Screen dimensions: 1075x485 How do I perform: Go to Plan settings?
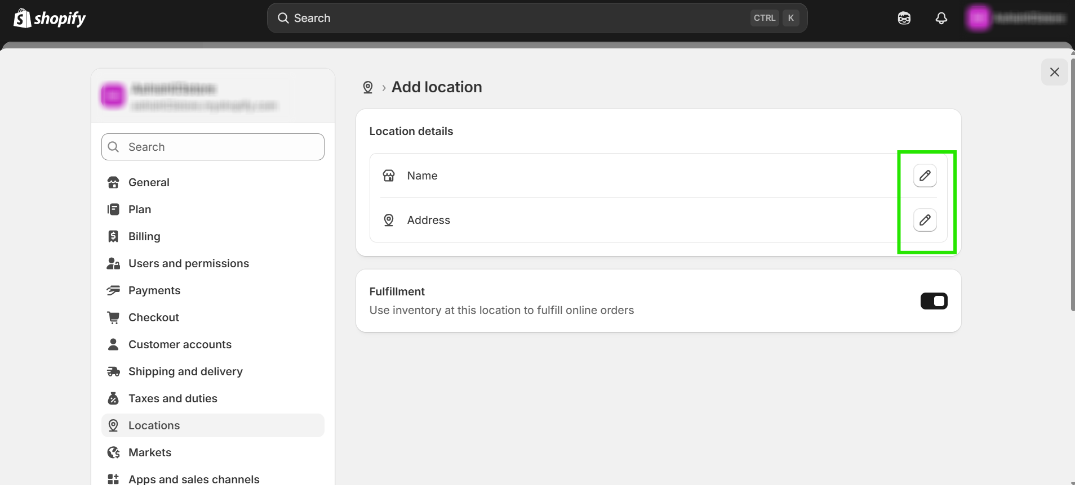click(140, 209)
